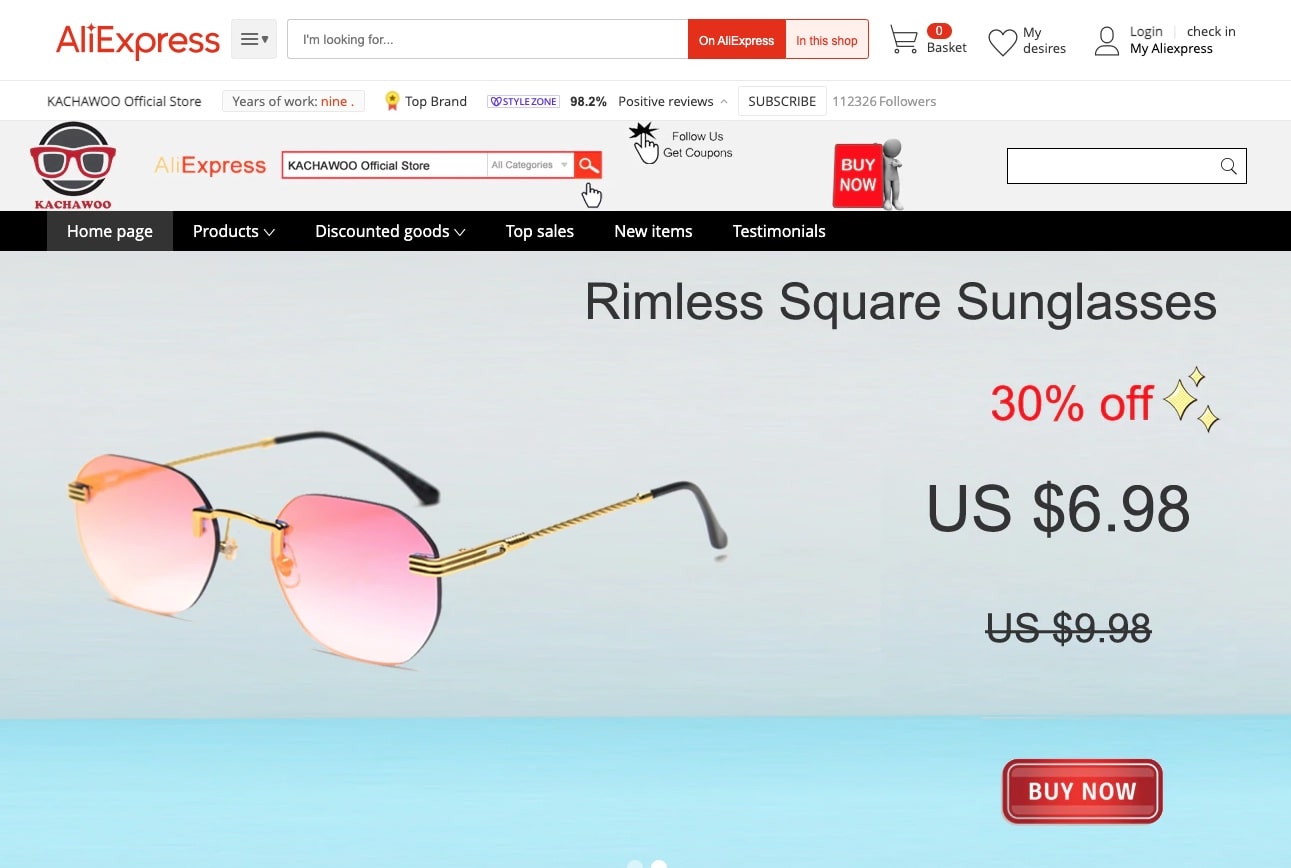
Task: Expand the Products menu chevron
Action: (x=269, y=232)
